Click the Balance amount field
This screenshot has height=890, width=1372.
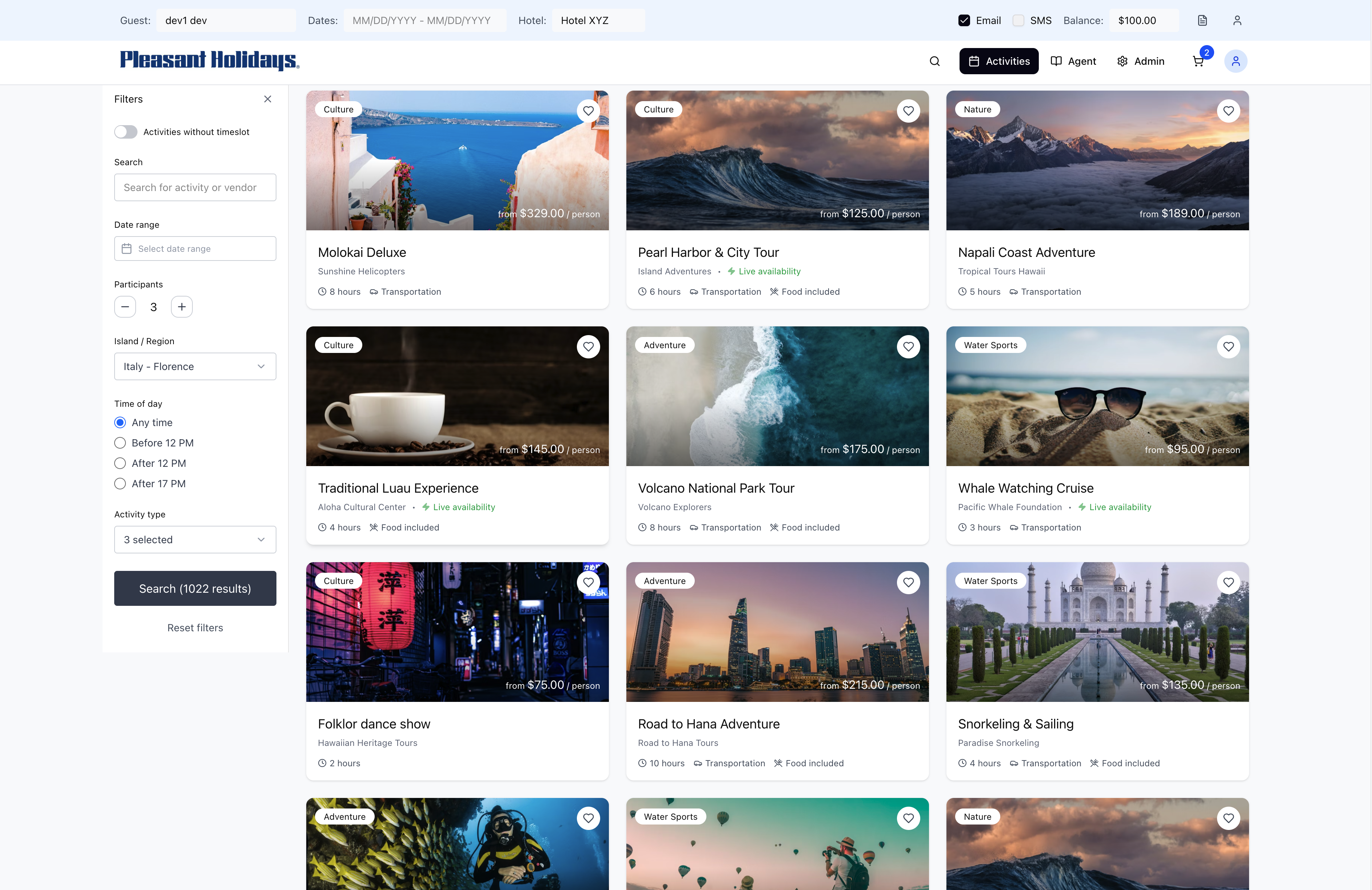[1144, 20]
